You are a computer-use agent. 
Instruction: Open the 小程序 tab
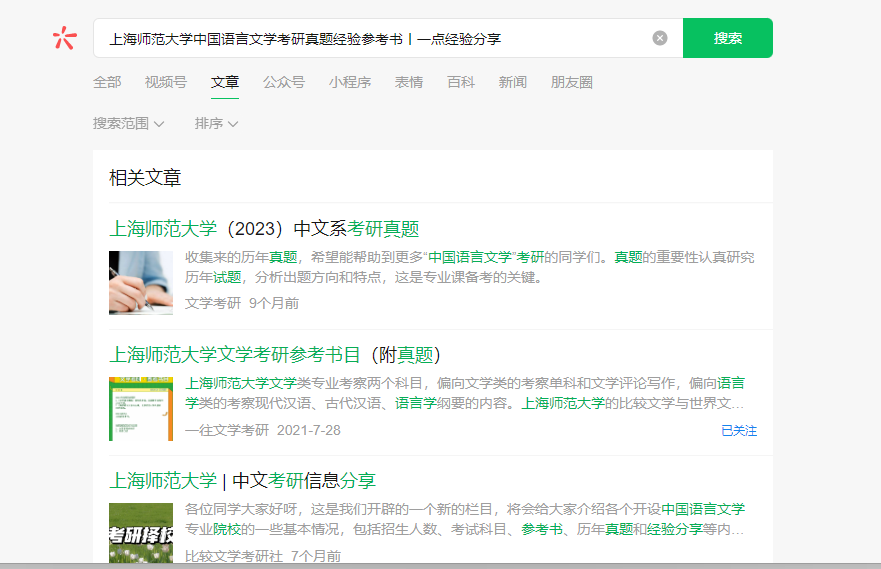[350, 83]
